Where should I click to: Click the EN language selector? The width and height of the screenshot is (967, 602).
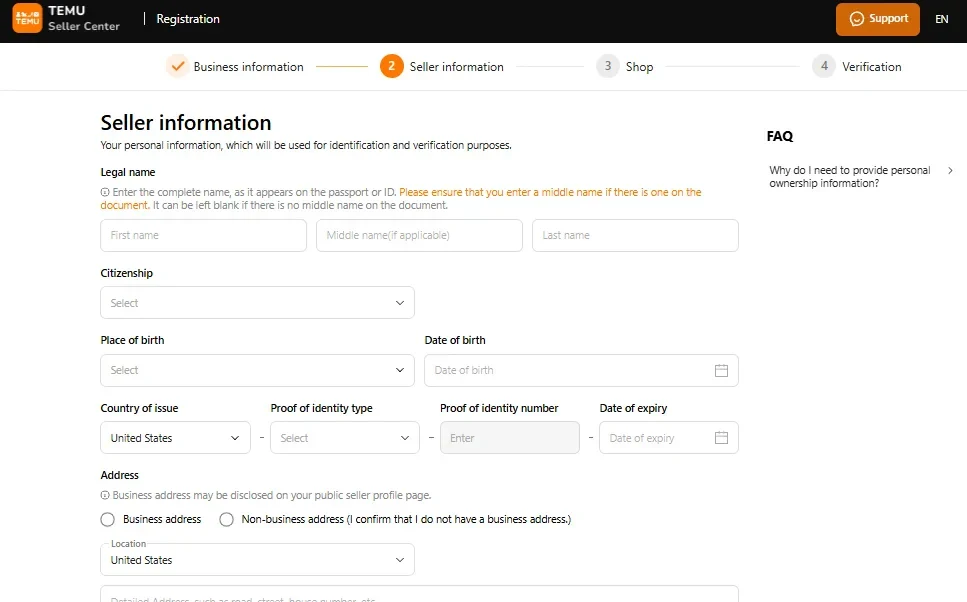[x=941, y=19]
